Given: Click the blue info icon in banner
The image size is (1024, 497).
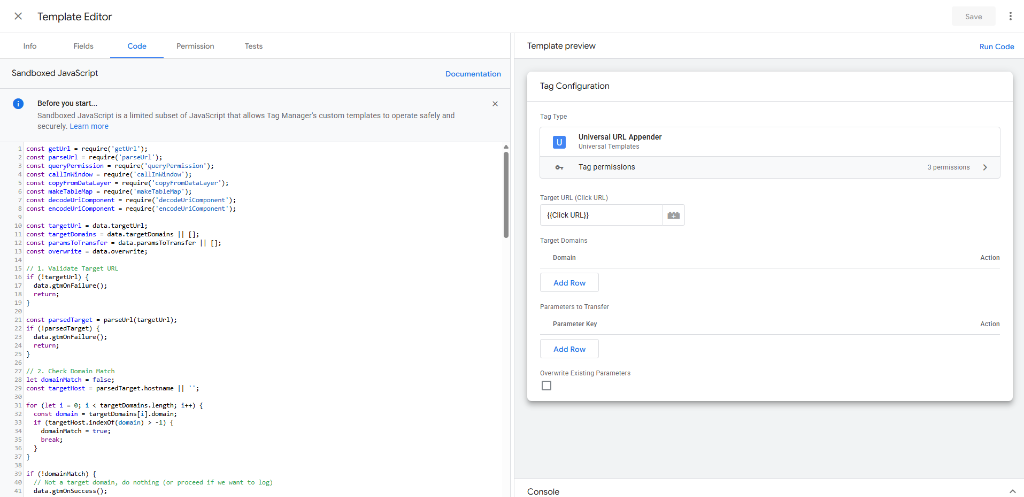Looking at the screenshot, I should [x=18, y=104].
